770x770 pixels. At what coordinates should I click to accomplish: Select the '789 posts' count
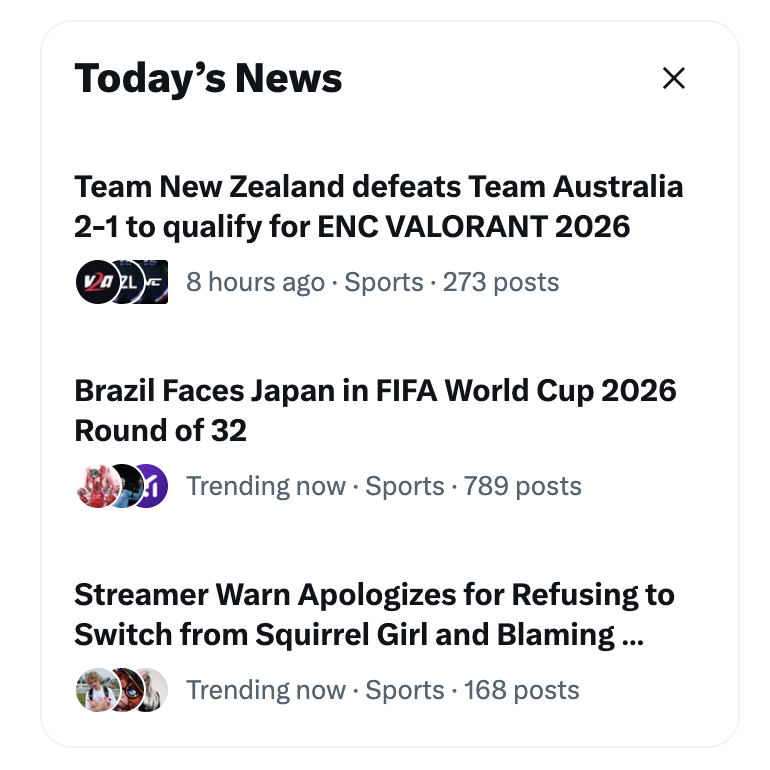[522, 486]
